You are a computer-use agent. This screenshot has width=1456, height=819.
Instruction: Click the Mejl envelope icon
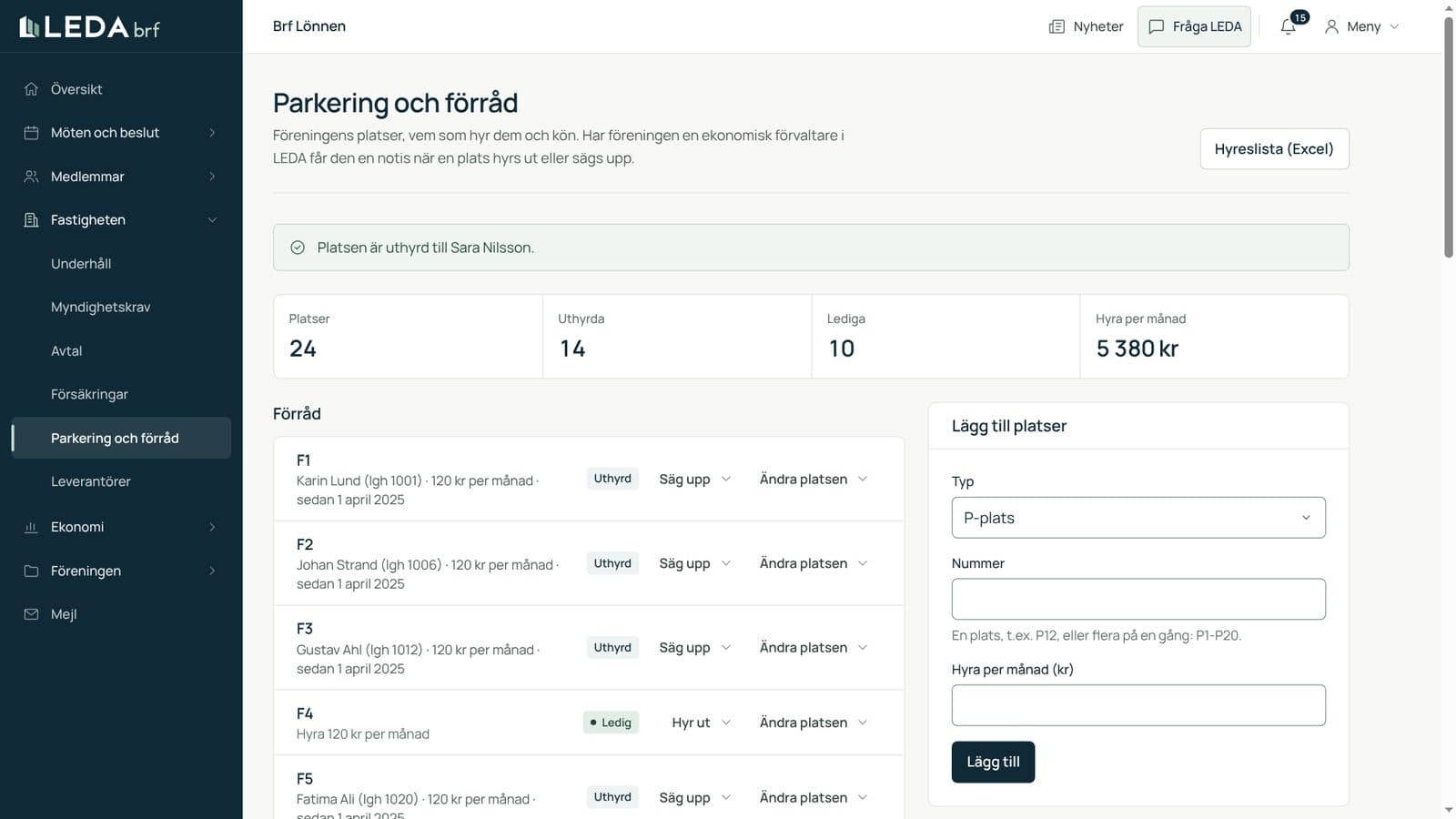coord(31,614)
